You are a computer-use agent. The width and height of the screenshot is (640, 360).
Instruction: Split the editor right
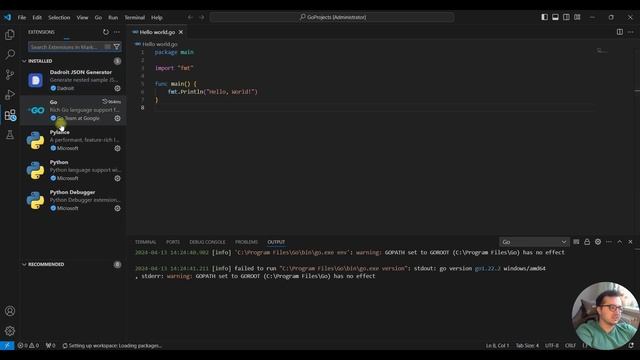(620, 32)
